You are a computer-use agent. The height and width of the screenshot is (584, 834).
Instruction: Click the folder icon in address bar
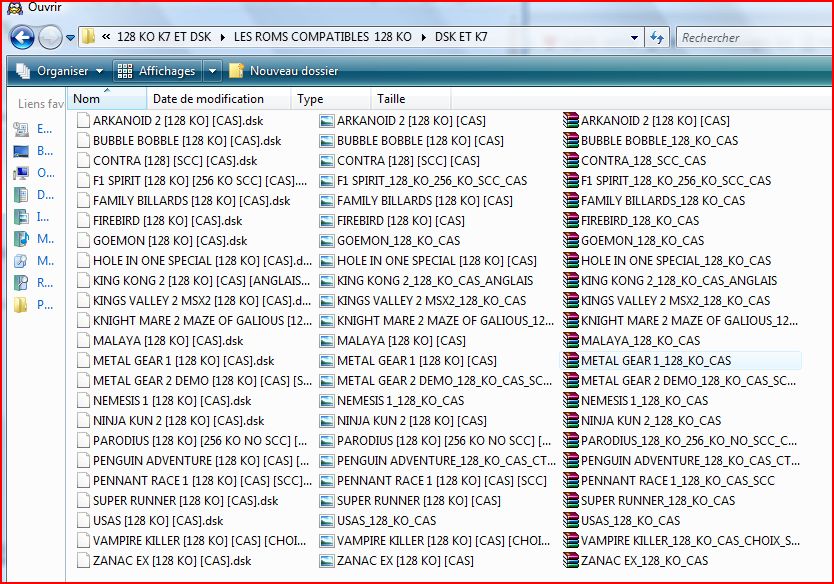click(x=88, y=37)
